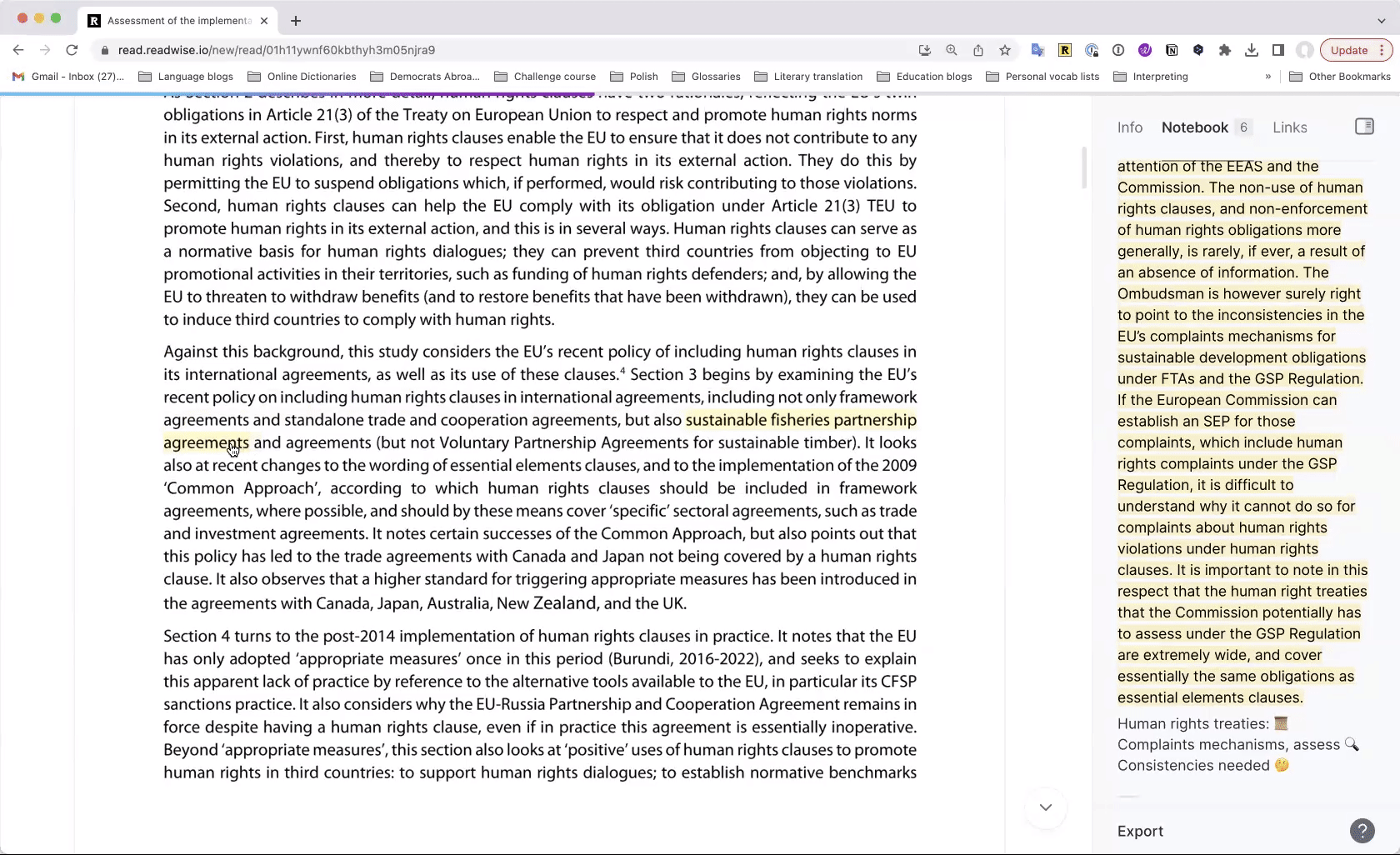Click the share page icon
1400x855 pixels.
pos(978,50)
